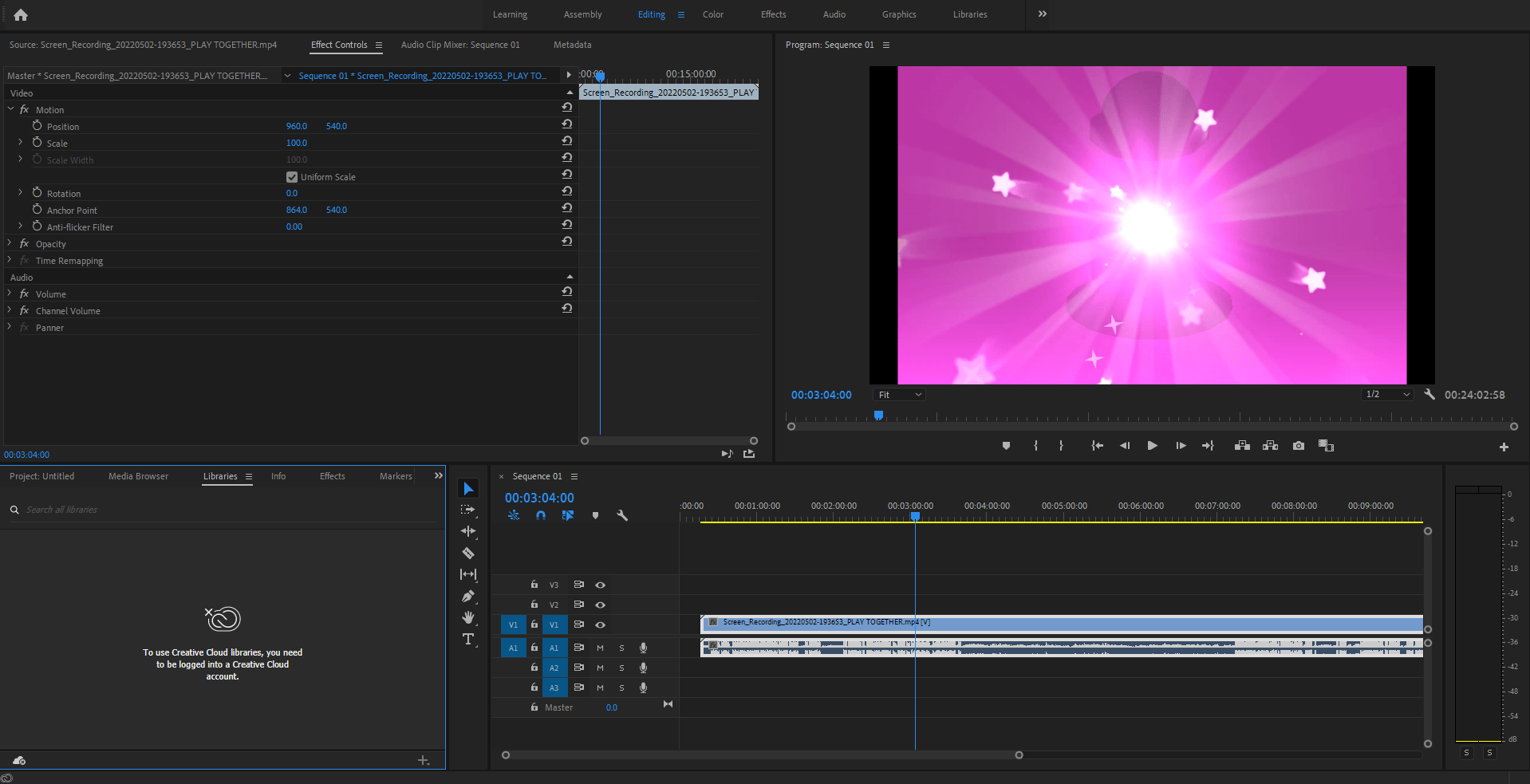Play the sequence in the Program monitor
1530x784 pixels.
click(x=1152, y=446)
